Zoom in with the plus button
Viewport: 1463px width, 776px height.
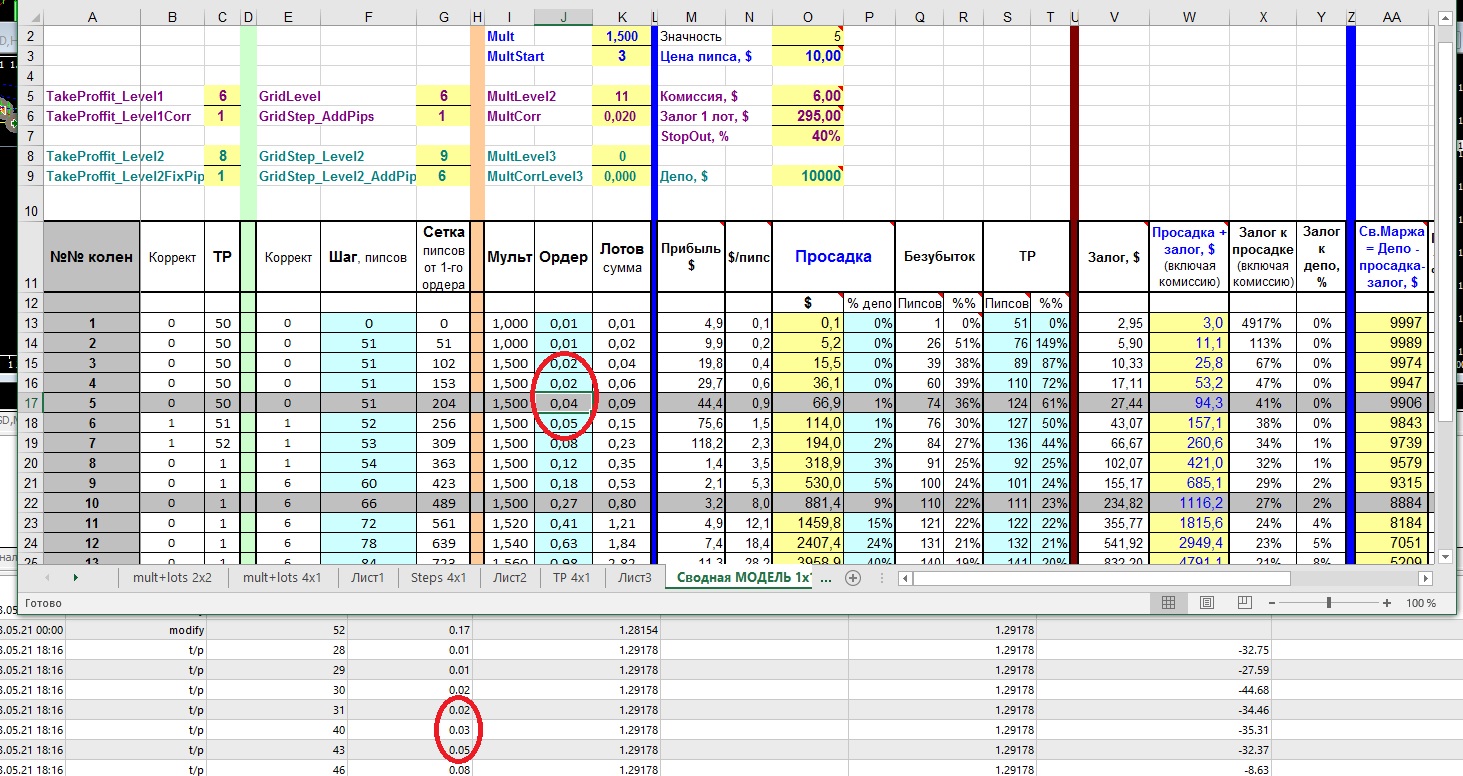[1387, 603]
